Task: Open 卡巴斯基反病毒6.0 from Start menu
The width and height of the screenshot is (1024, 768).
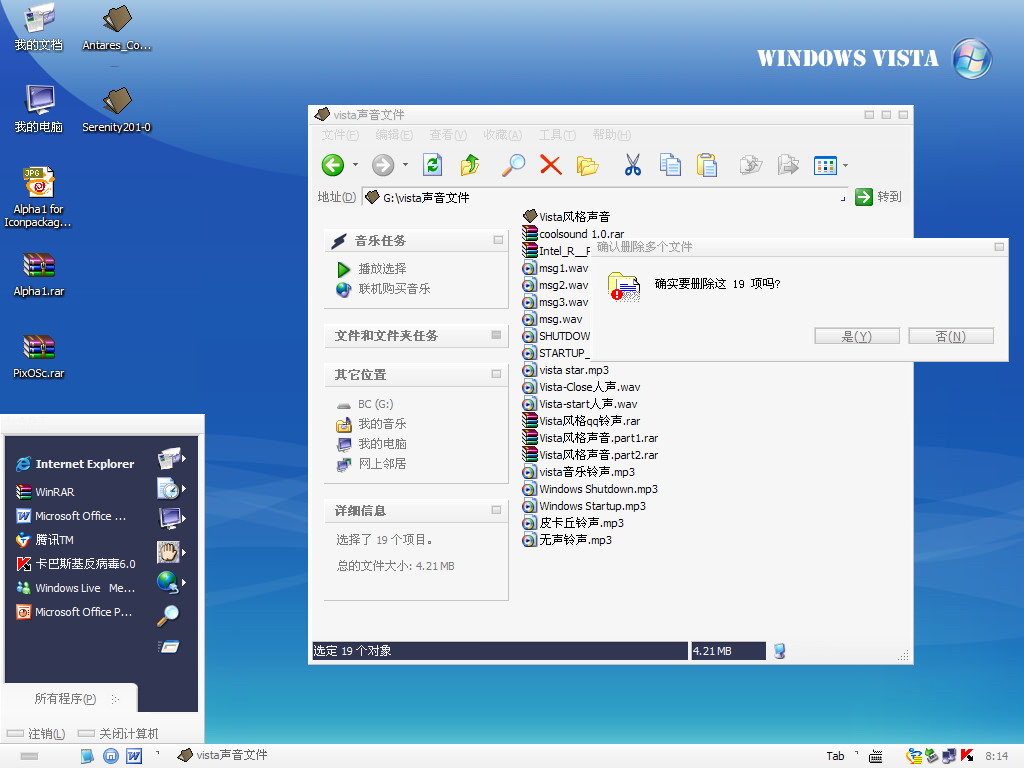Action: pos(75,564)
